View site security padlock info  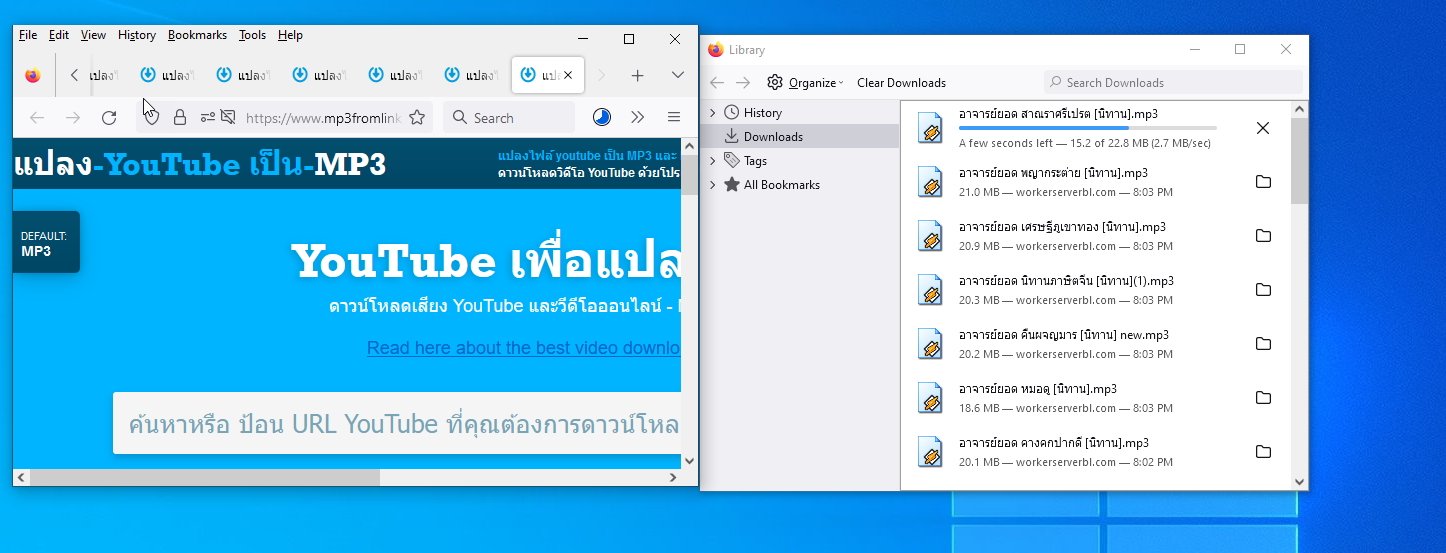click(x=180, y=118)
